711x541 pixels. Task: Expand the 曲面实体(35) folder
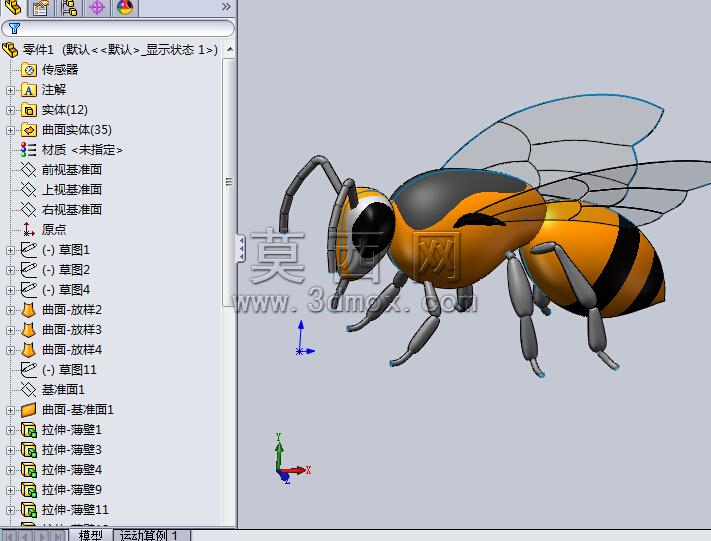(x=10, y=130)
